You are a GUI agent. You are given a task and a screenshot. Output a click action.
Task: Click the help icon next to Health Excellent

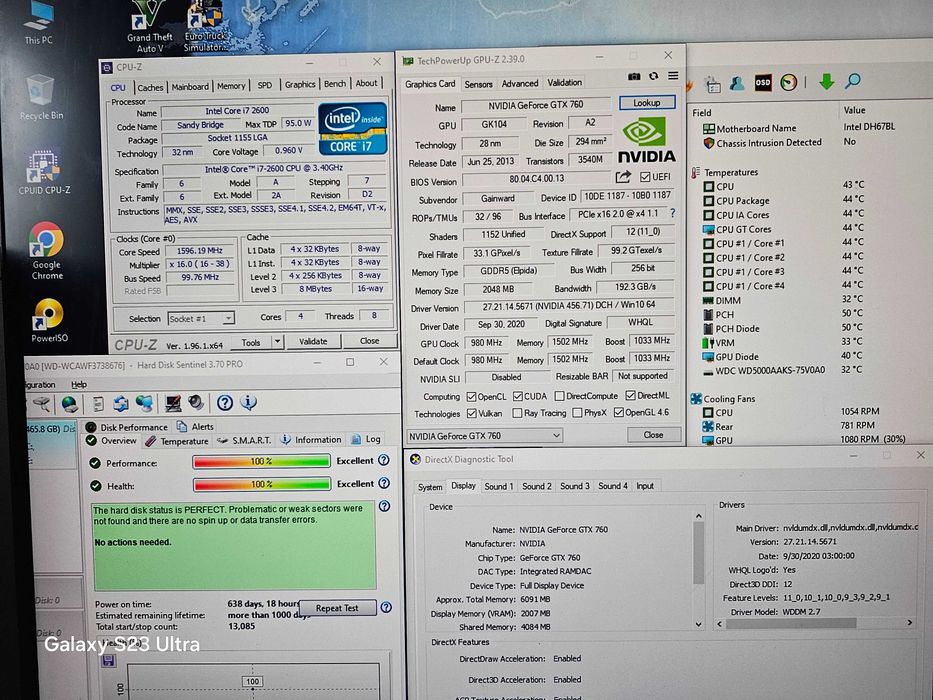[384, 483]
